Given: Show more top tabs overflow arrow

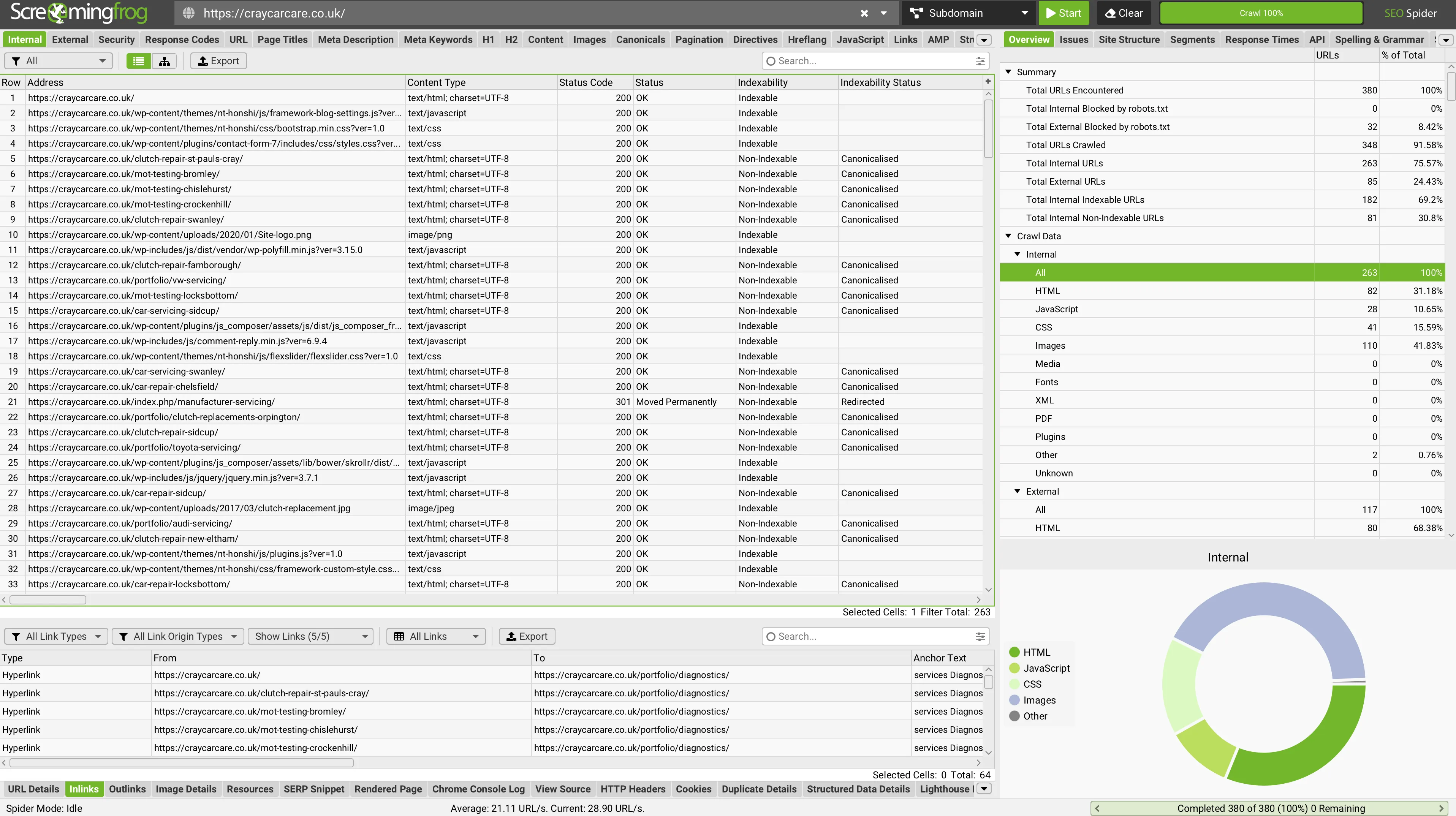Looking at the screenshot, I should [x=984, y=40].
